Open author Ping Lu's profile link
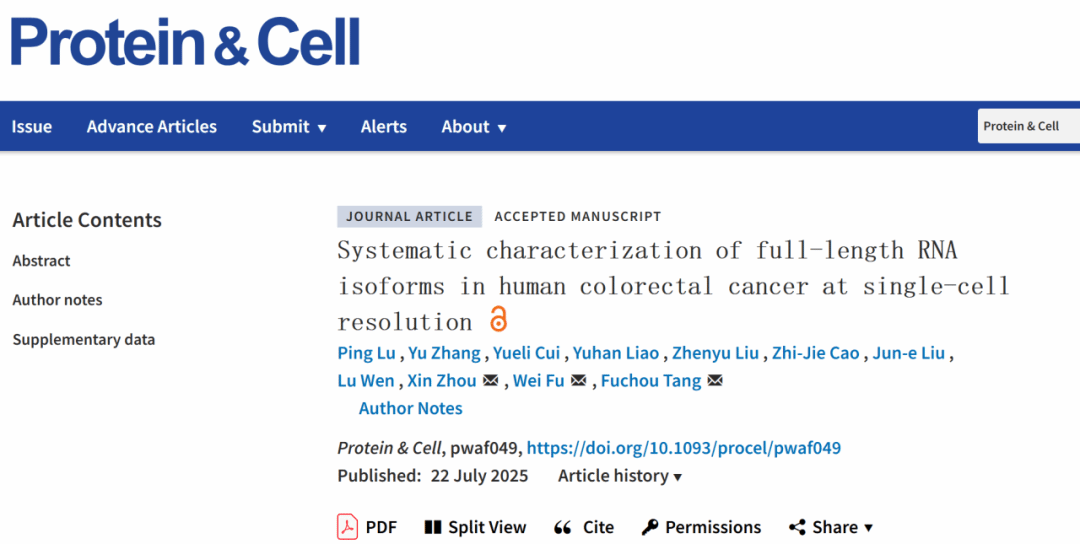Screen dimensions: 1080x544 [x=368, y=353]
